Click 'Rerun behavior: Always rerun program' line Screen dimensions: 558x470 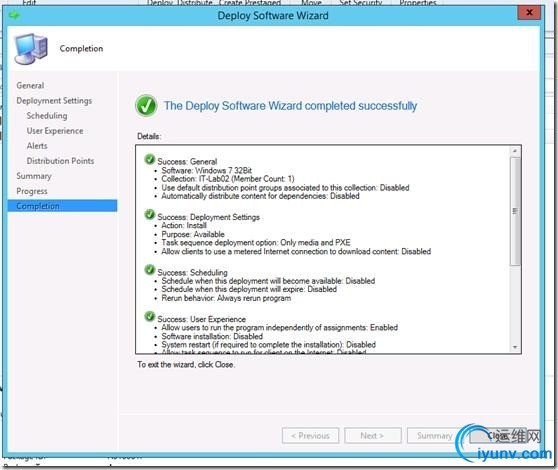coord(226,298)
